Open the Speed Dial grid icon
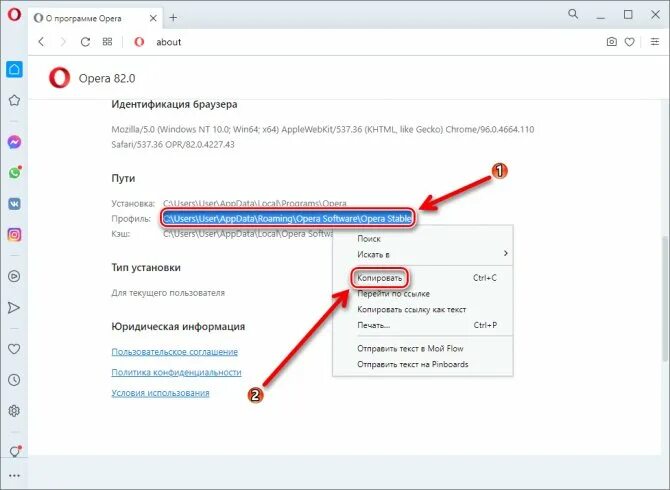Screen dimensions: 670x490 pyautogui.click(x=107, y=42)
